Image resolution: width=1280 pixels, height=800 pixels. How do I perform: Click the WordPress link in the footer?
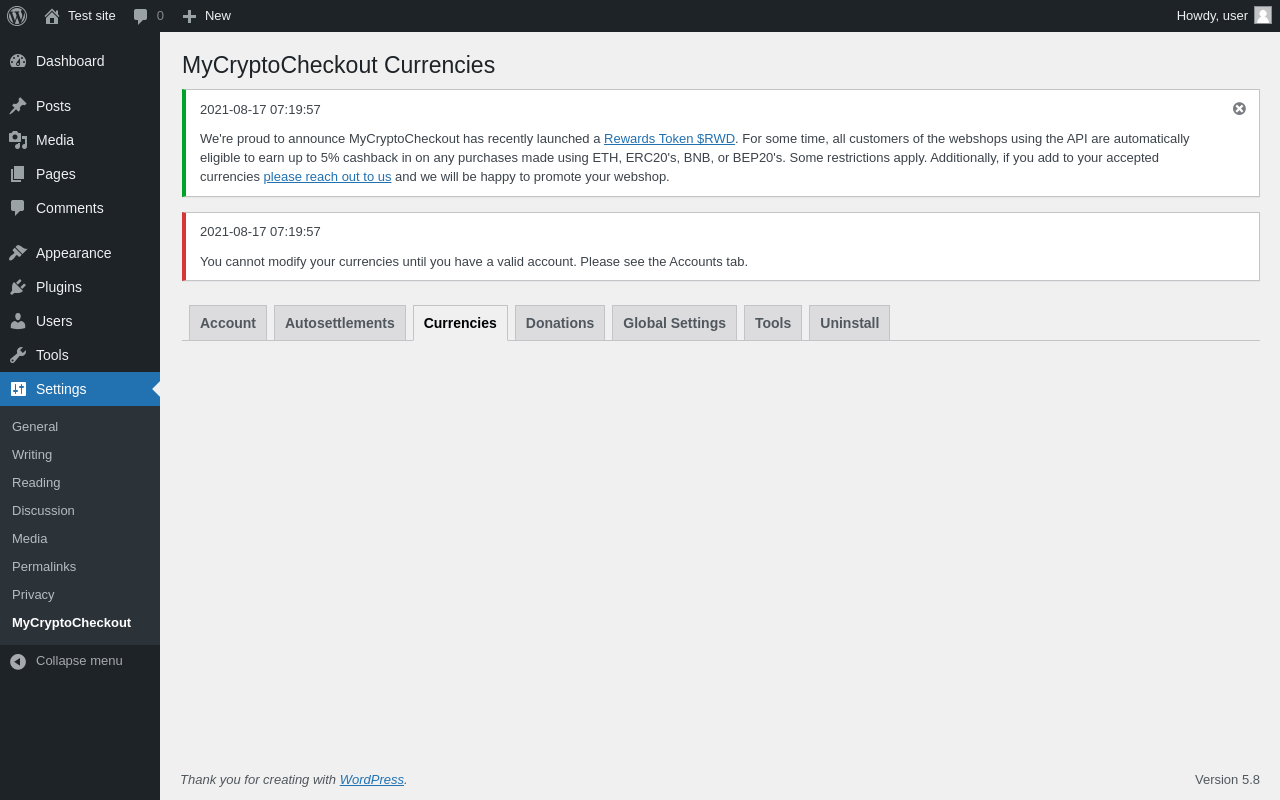coord(371,780)
